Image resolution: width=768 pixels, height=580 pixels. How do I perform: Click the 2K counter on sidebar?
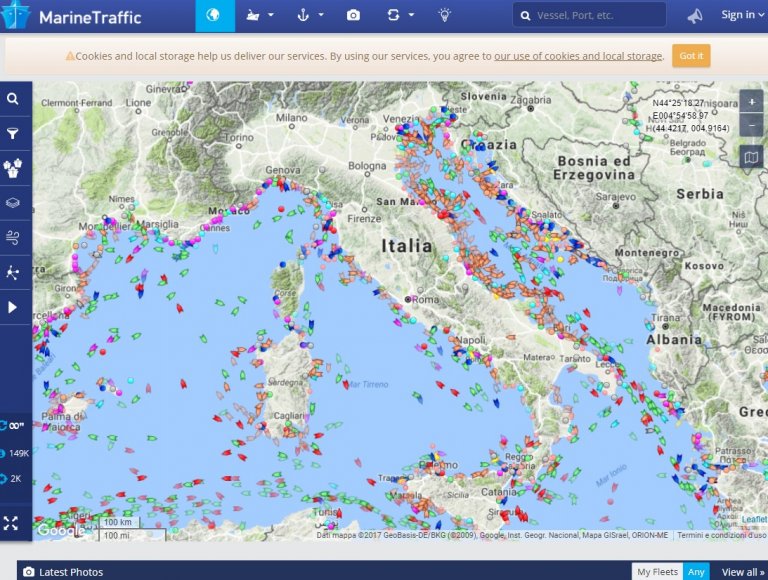12,479
